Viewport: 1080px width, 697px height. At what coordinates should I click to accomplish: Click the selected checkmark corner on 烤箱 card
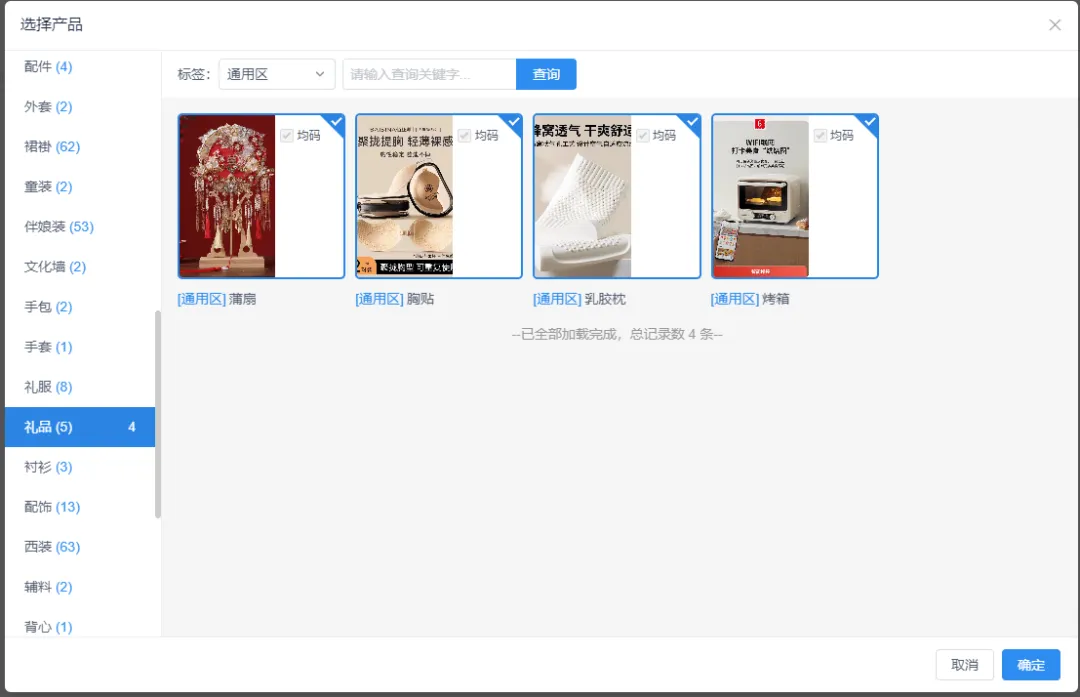pos(871,121)
